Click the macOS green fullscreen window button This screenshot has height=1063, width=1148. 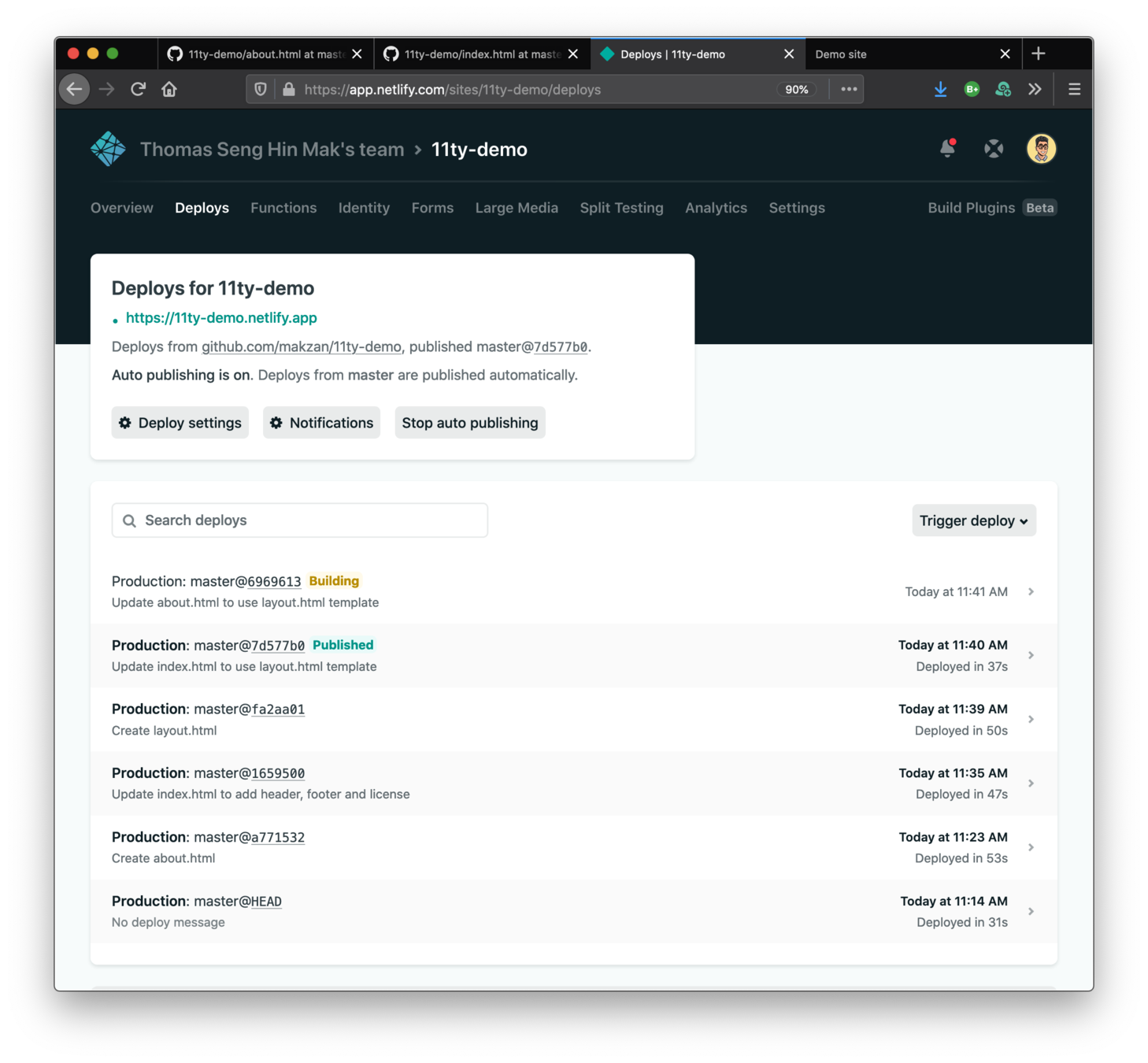[x=113, y=54]
